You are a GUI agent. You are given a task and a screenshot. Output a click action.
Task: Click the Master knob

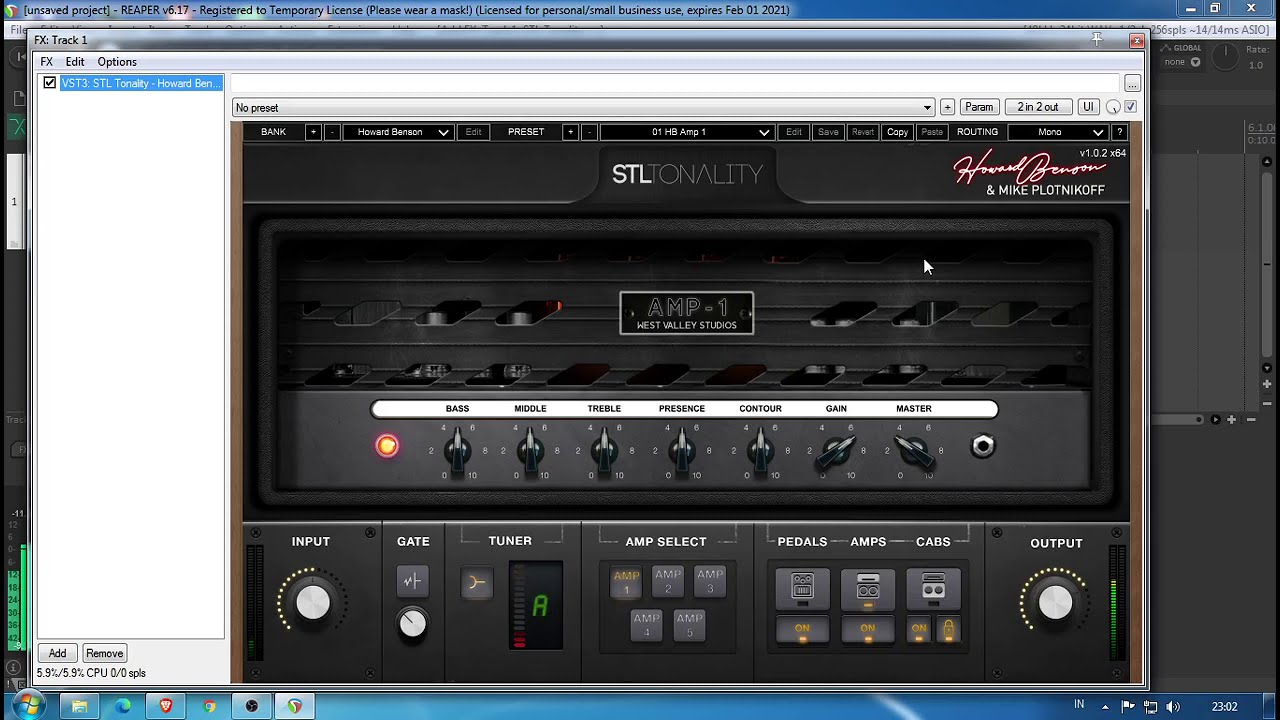point(914,450)
